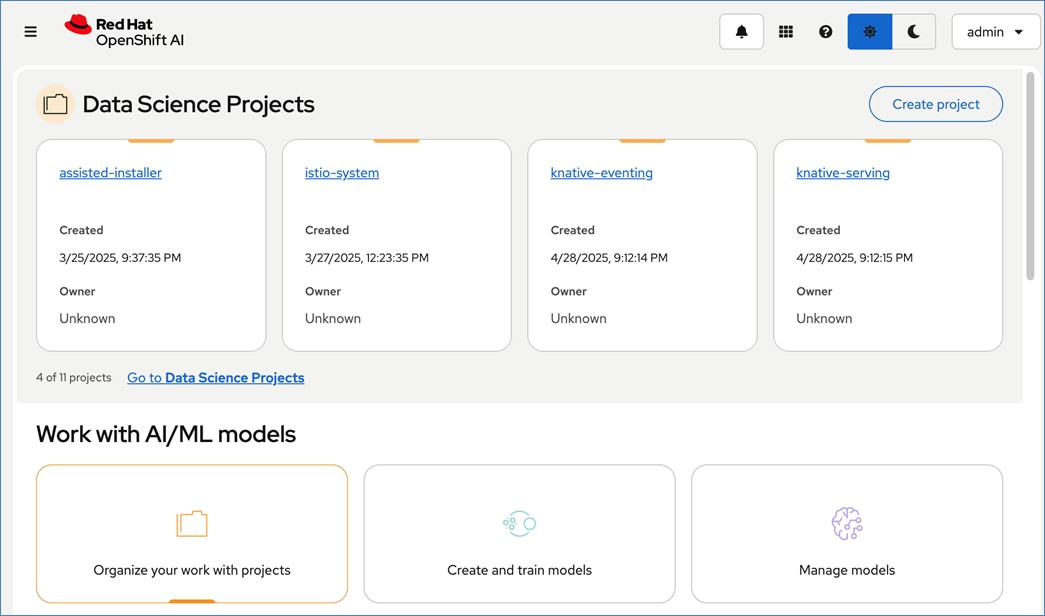Click Unknown owner in assisted-installer card
1045x616 pixels.
click(x=87, y=319)
